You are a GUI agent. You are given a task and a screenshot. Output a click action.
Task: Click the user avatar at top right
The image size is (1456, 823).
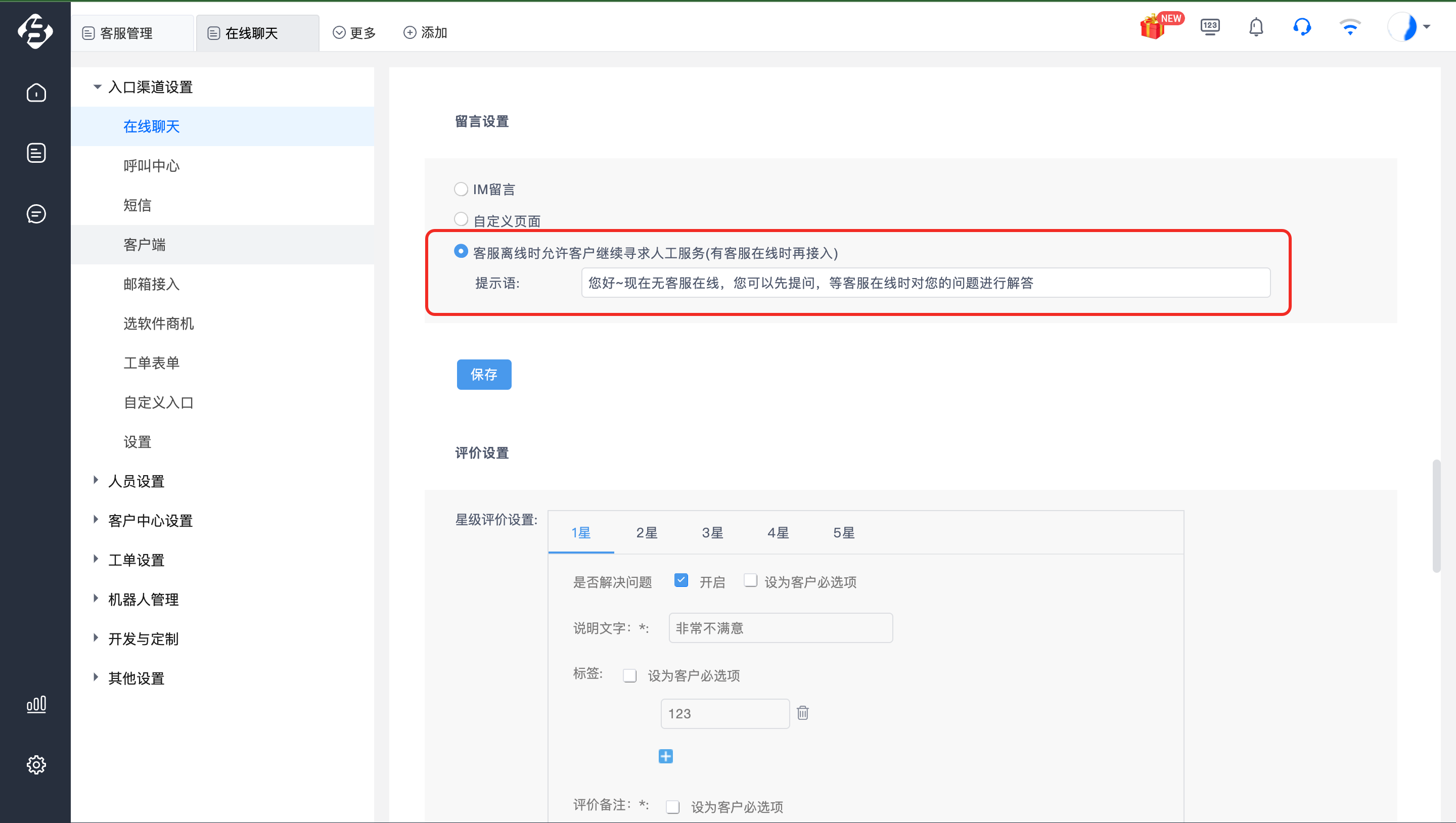pyautogui.click(x=1403, y=27)
